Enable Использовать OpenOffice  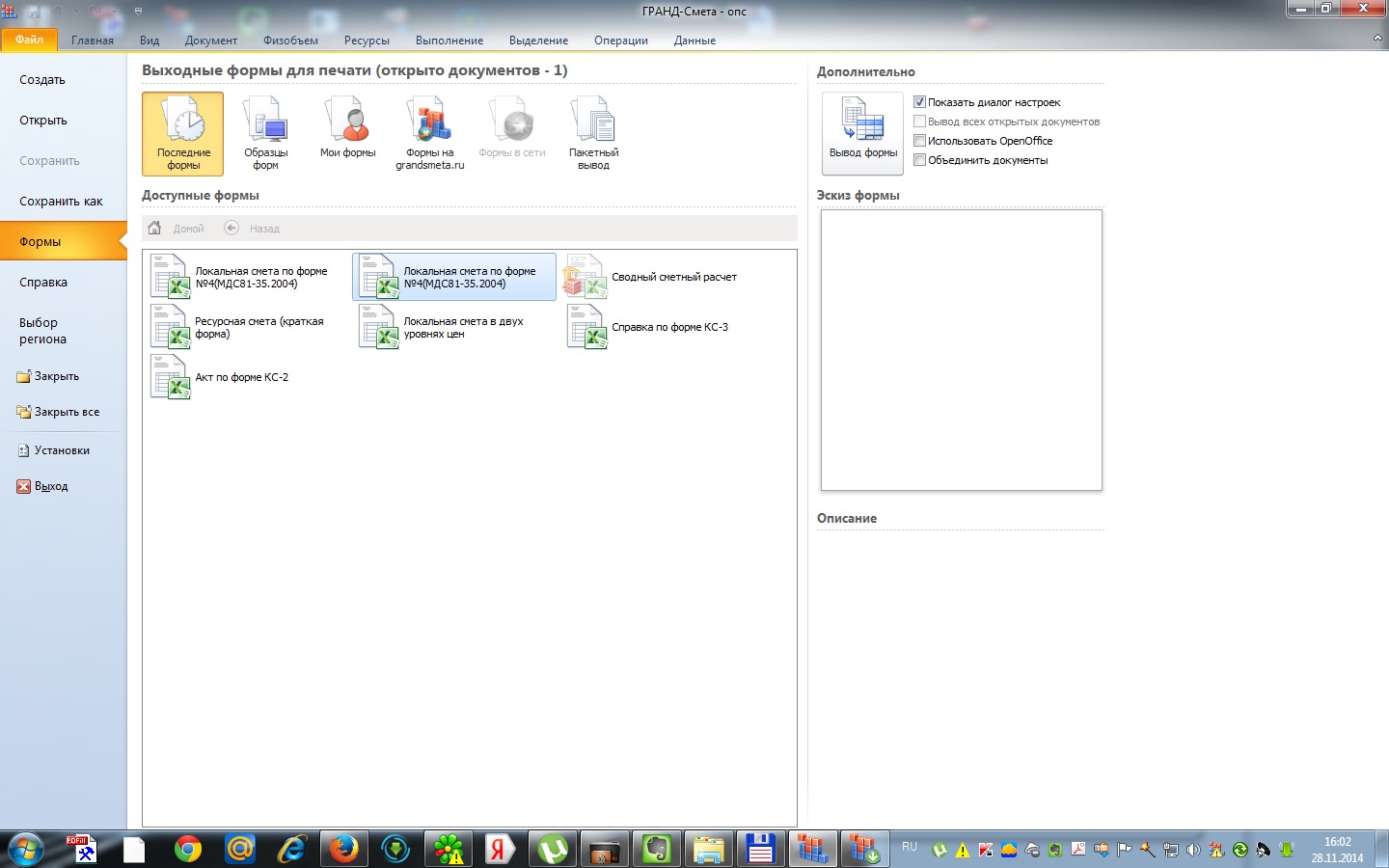tap(920, 141)
